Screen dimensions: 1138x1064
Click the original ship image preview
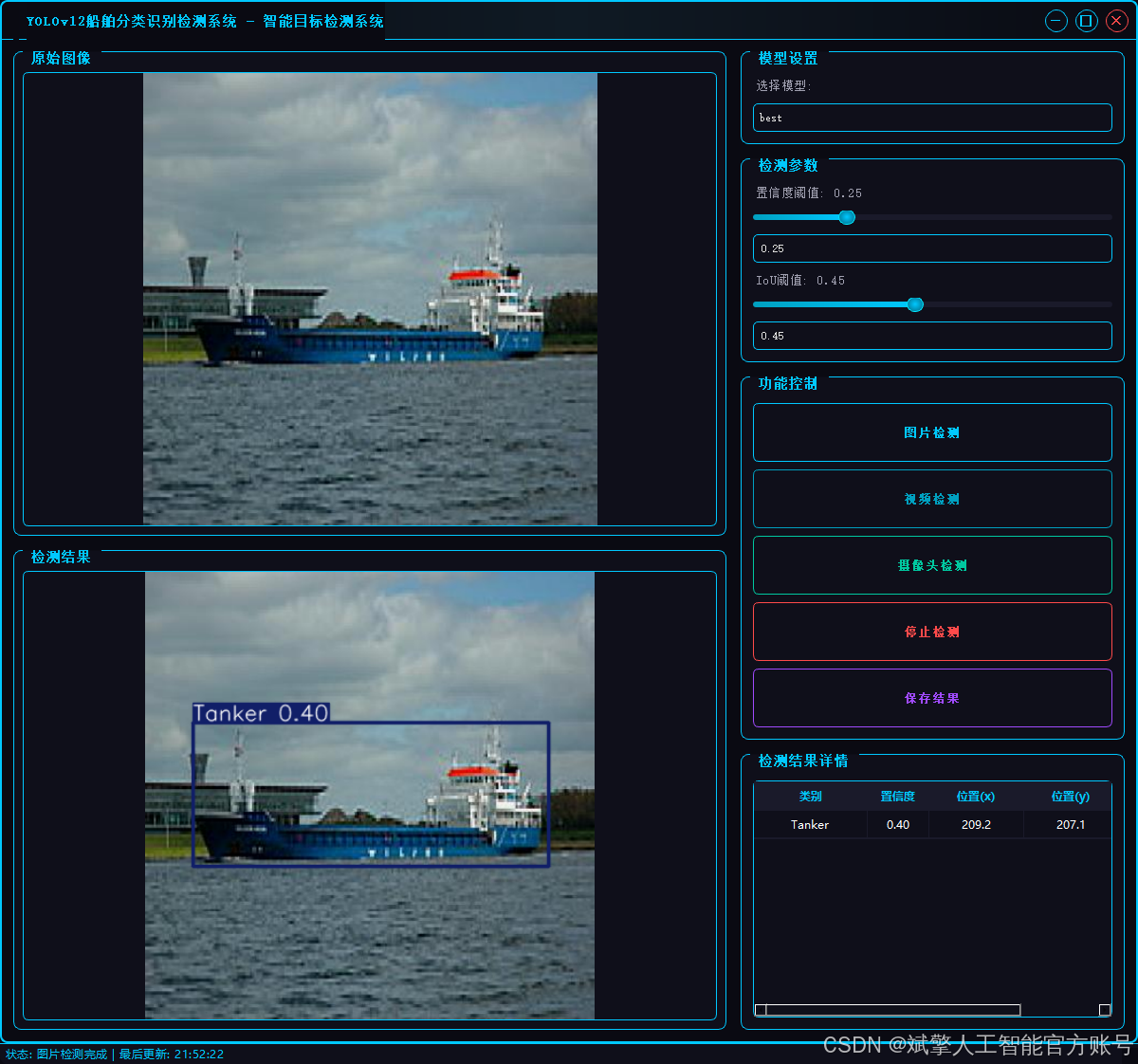[x=370, y=299]
